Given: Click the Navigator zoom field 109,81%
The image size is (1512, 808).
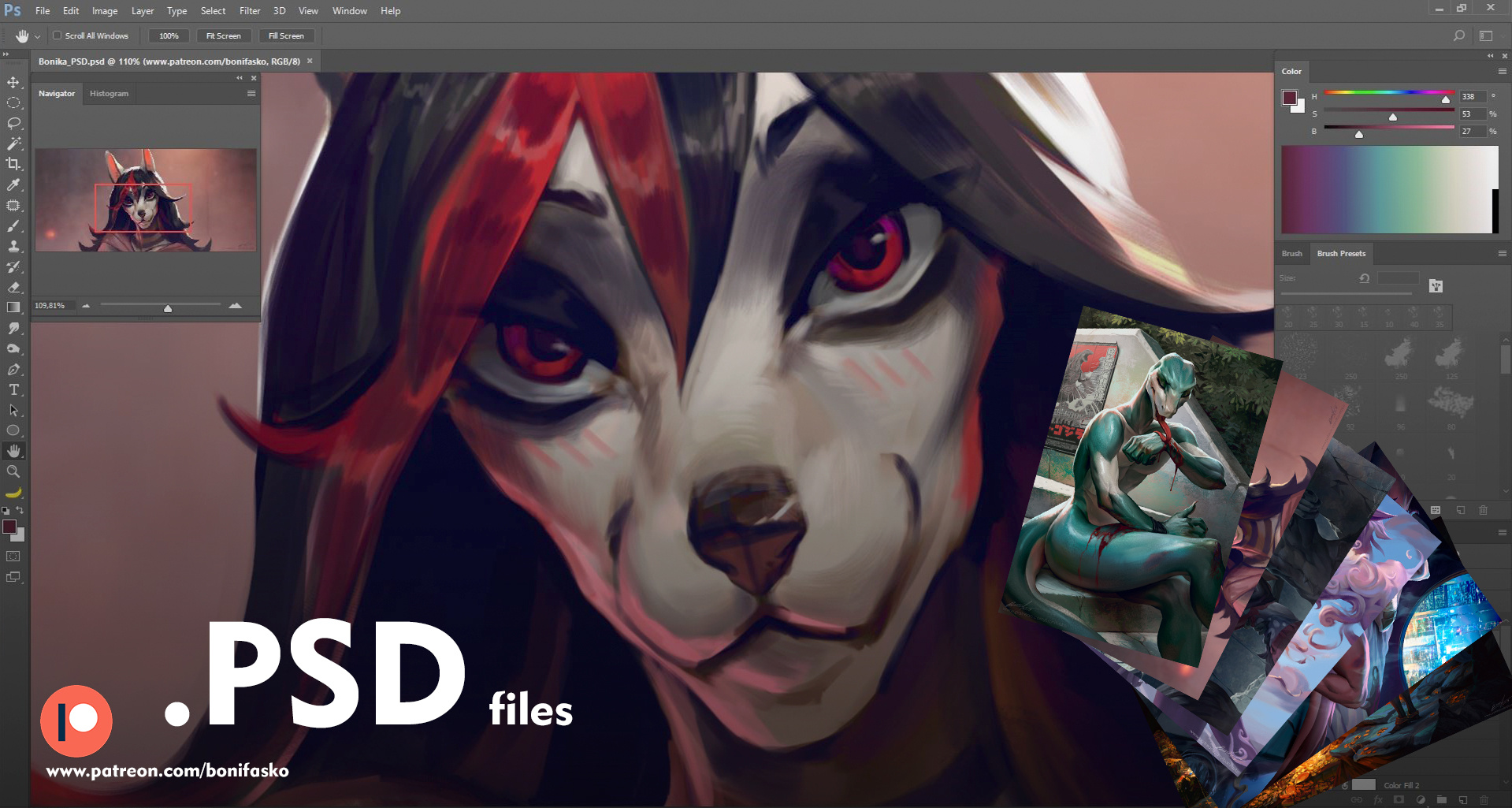Looking at the screenshot, I should pyautogui.click(x=53, y=305).
